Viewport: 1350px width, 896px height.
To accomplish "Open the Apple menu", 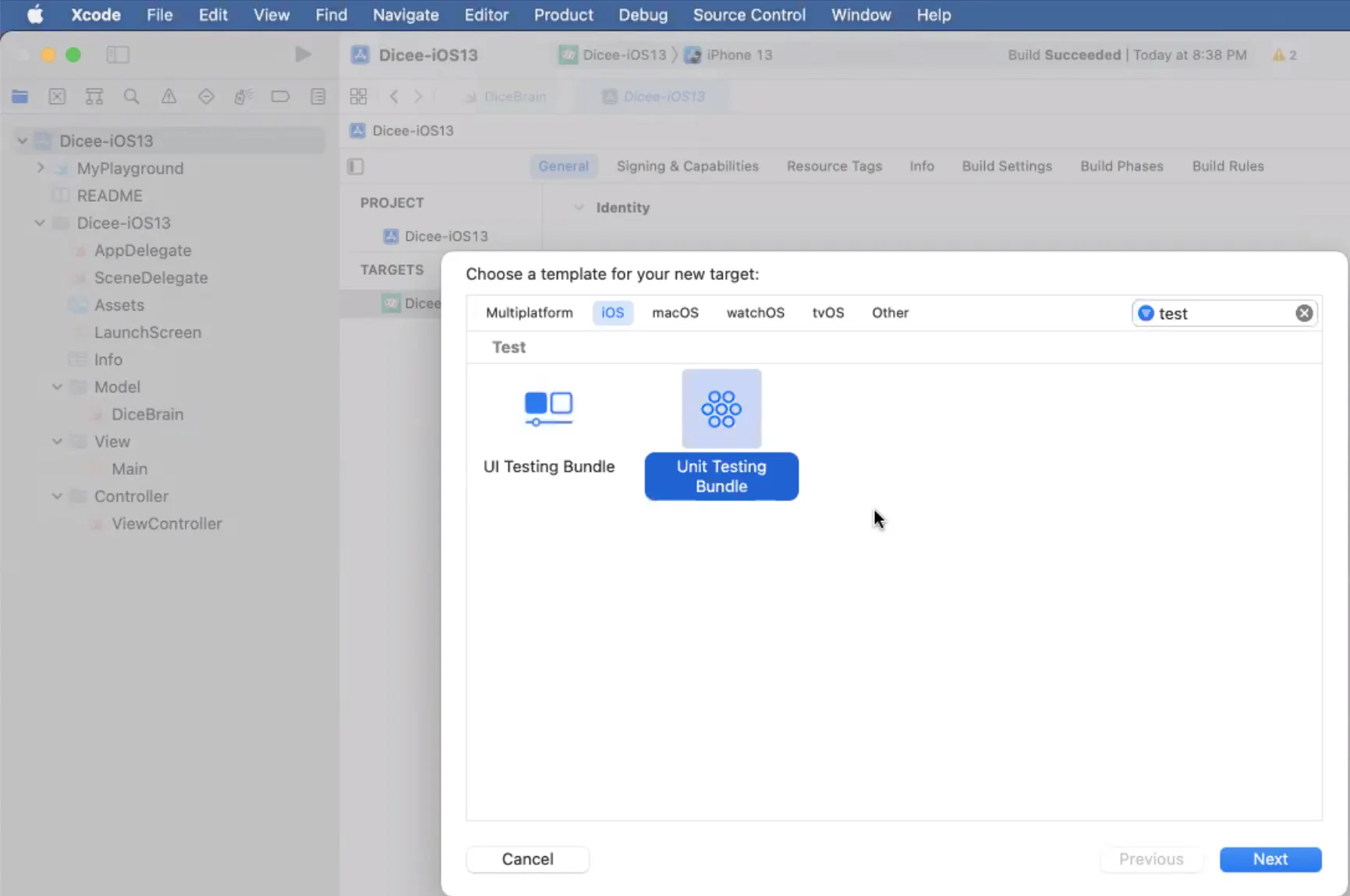I will (35, 15).
